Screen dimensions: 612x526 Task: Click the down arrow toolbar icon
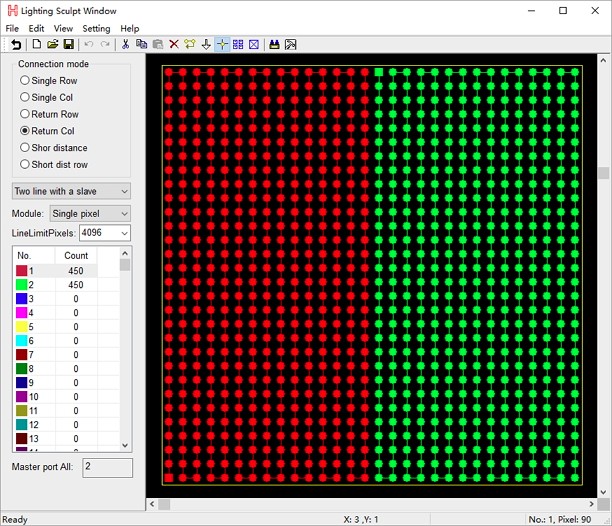coord(206,44)
